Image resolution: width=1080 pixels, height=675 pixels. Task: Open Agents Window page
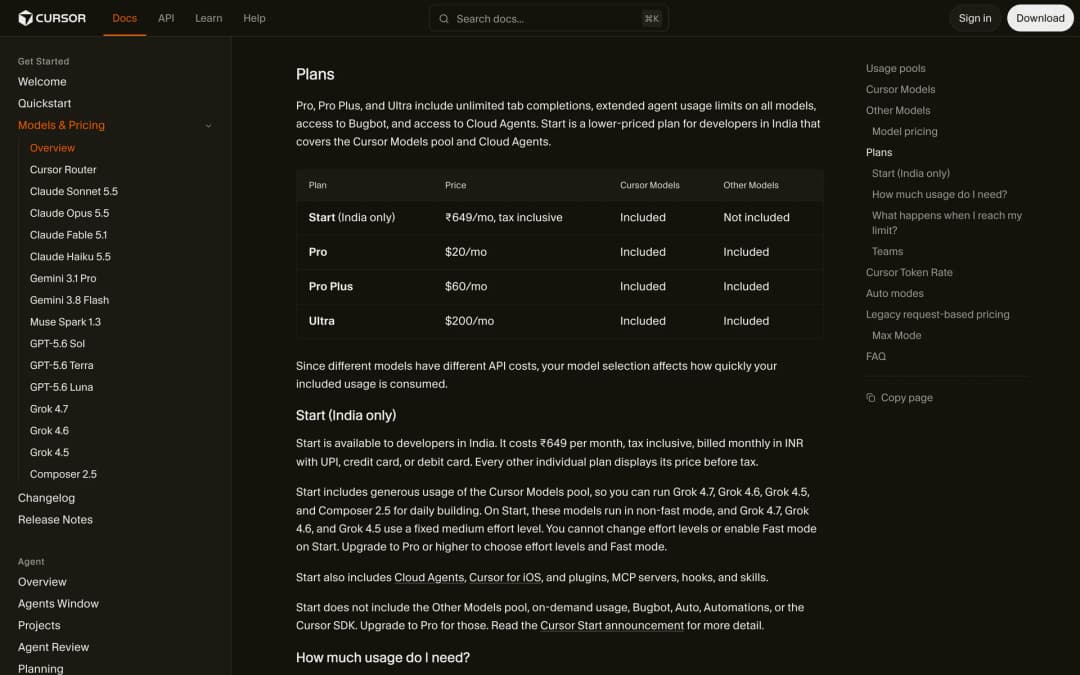[58, 604]
